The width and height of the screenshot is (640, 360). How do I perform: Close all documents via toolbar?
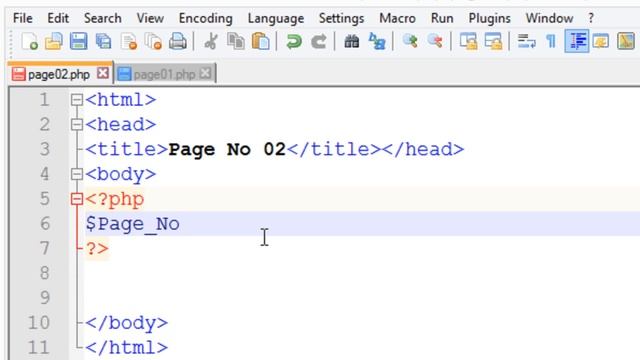[153, 42]
